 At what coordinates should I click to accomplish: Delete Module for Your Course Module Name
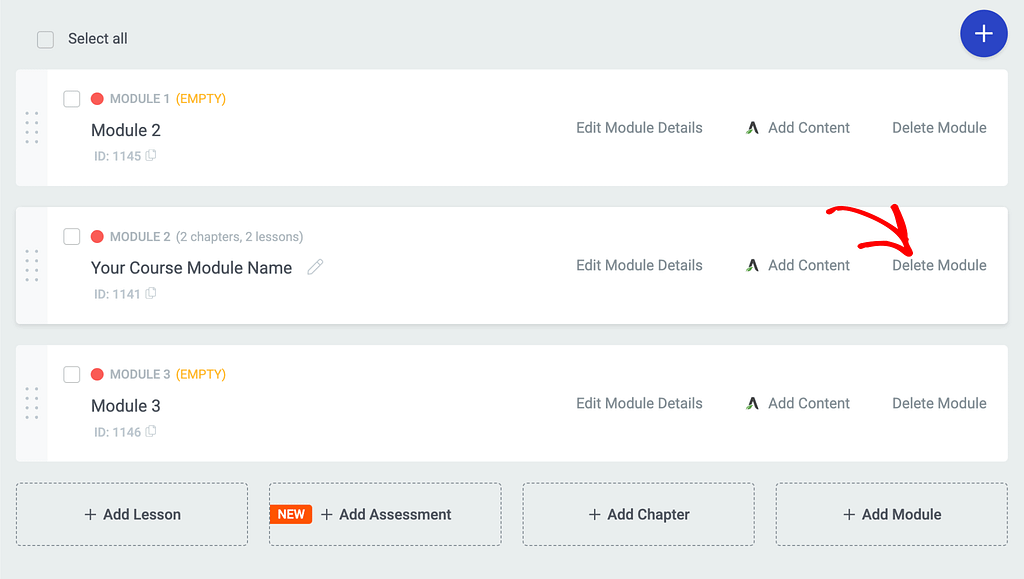pyautogui.click(x=939, y=265)
